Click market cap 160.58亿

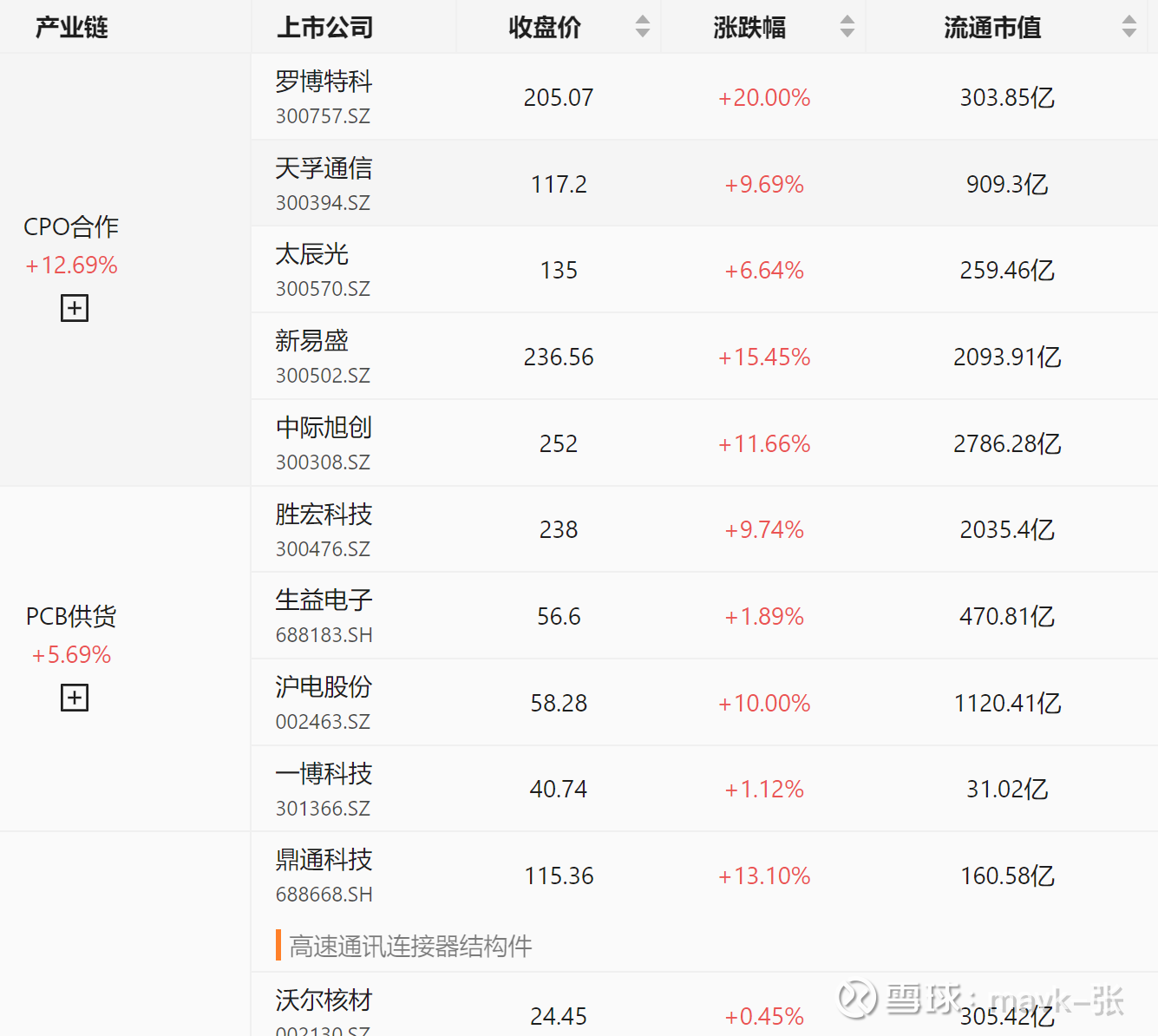pyautogui.click(x=1007, y=876)
